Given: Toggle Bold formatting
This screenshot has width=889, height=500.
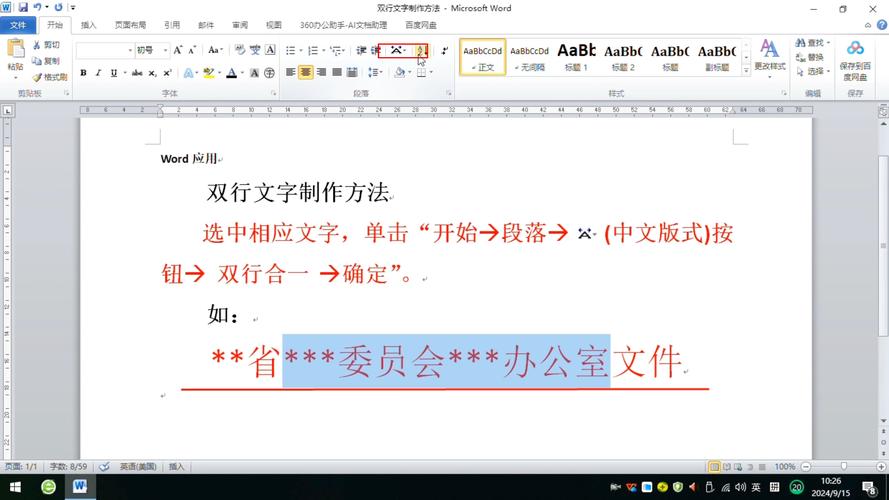Looking at the screenshot, I should [83, 73].
